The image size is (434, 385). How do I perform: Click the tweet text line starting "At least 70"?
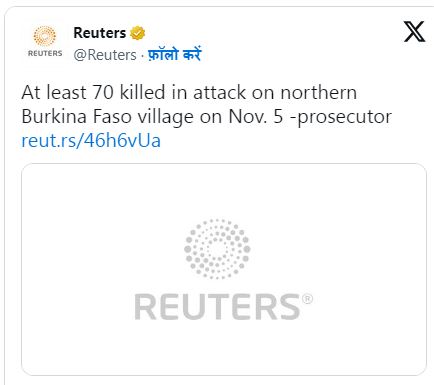tap(189, 92)
